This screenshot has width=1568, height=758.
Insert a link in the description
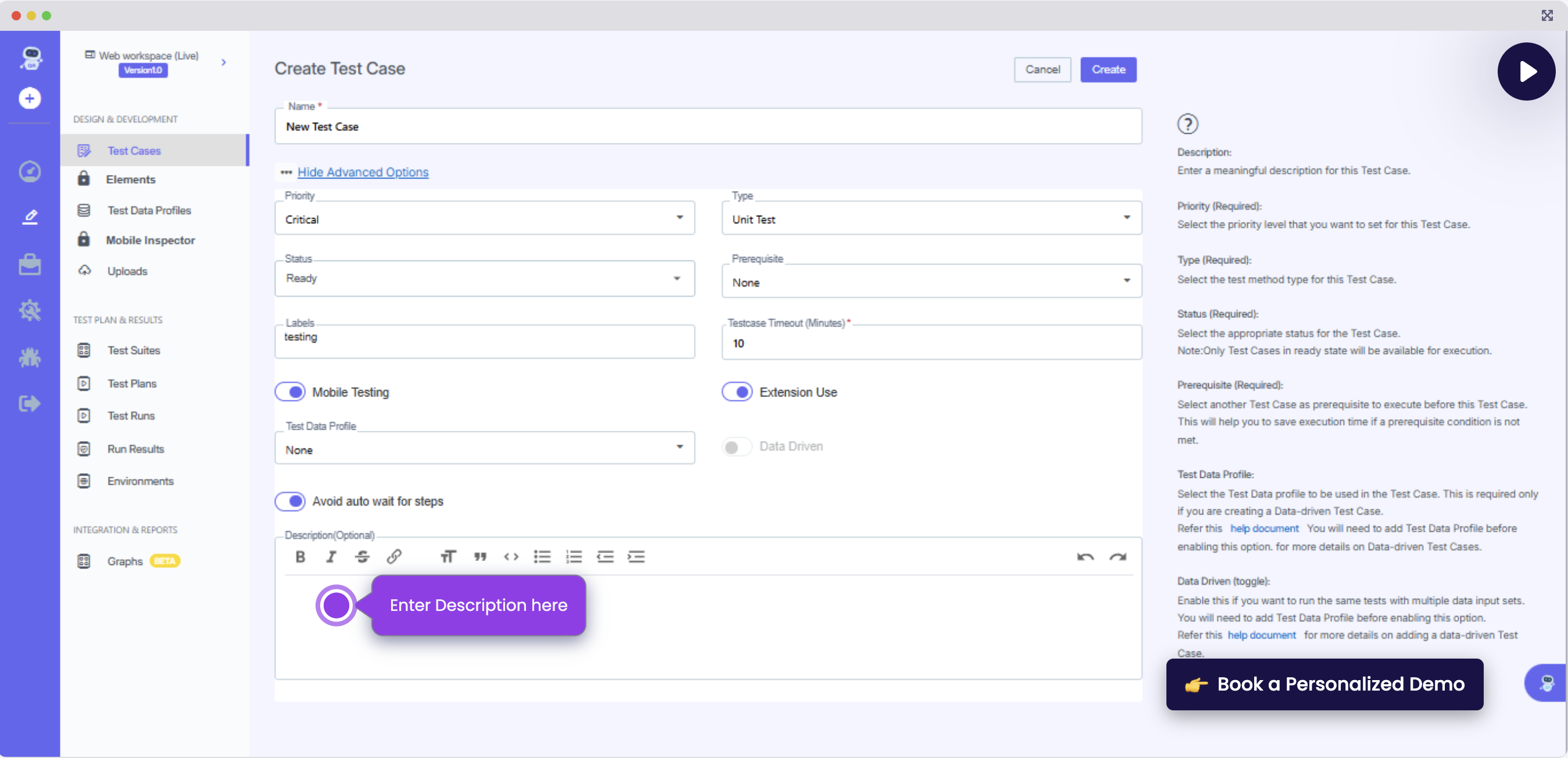coord(394,556)
